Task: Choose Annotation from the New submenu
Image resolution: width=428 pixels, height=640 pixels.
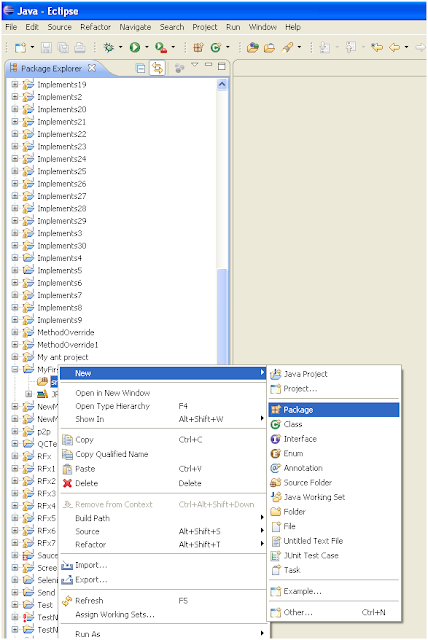Action: point(334,468)
